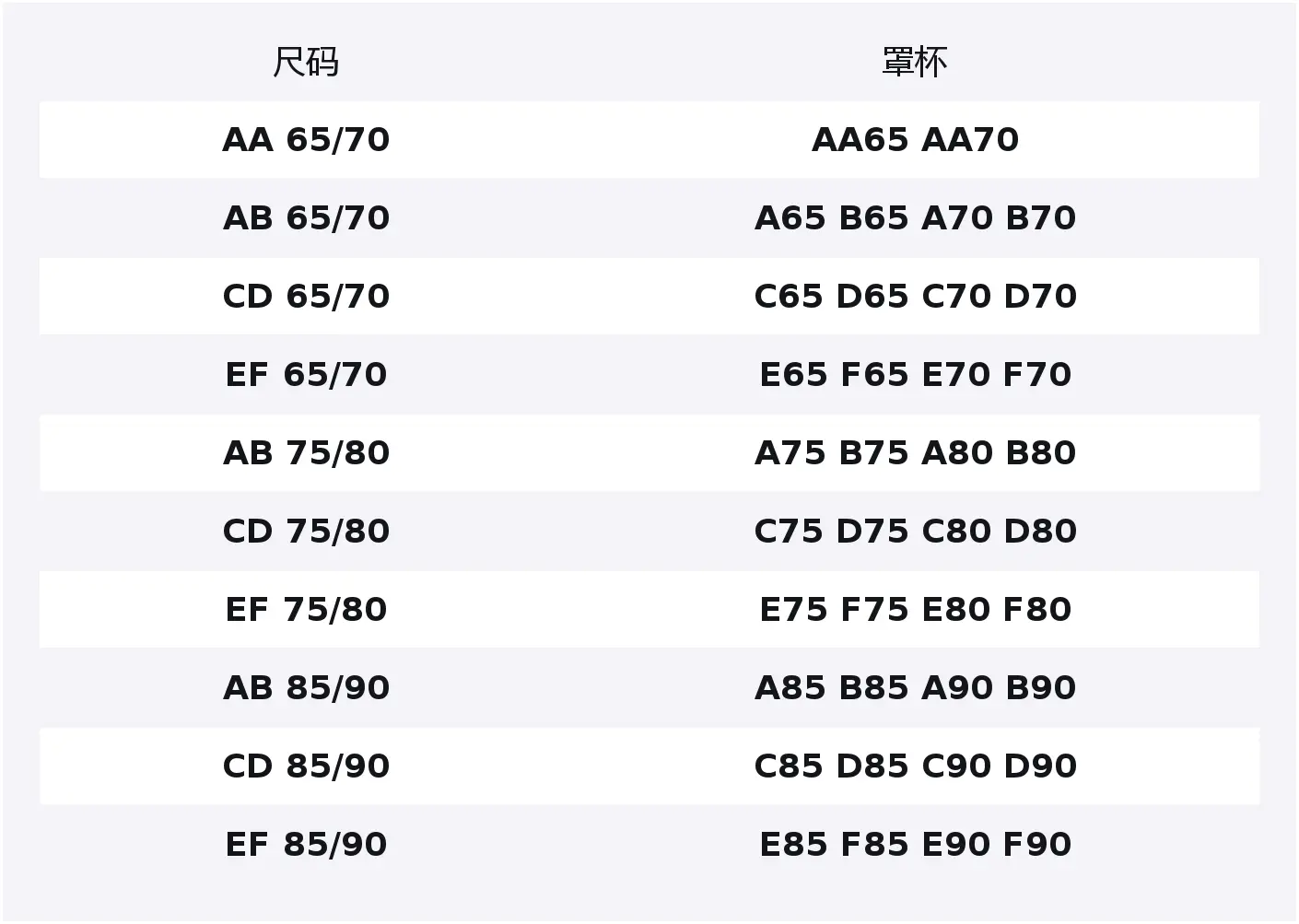1299x924 pixels.
Task: Select the CD 75/80 size cell
Action: pyautogui.click(x=306, y=532)
